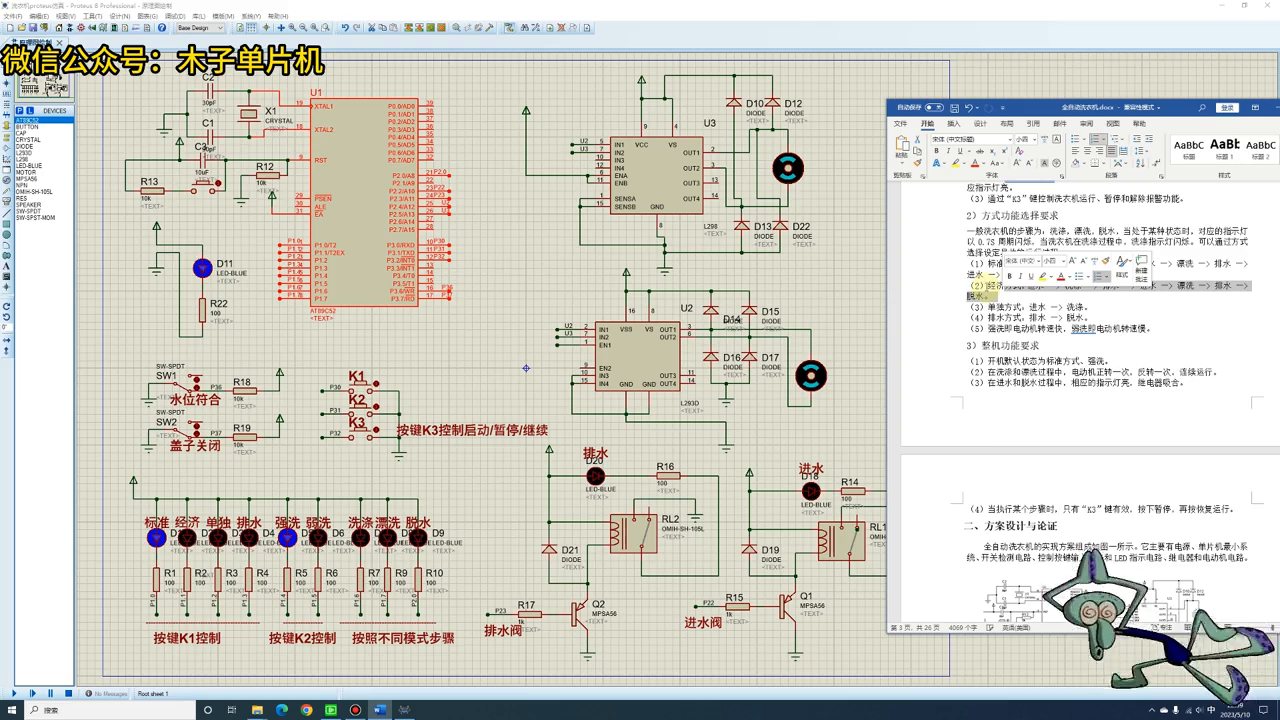Select the MOTOR device in the list

25,172
